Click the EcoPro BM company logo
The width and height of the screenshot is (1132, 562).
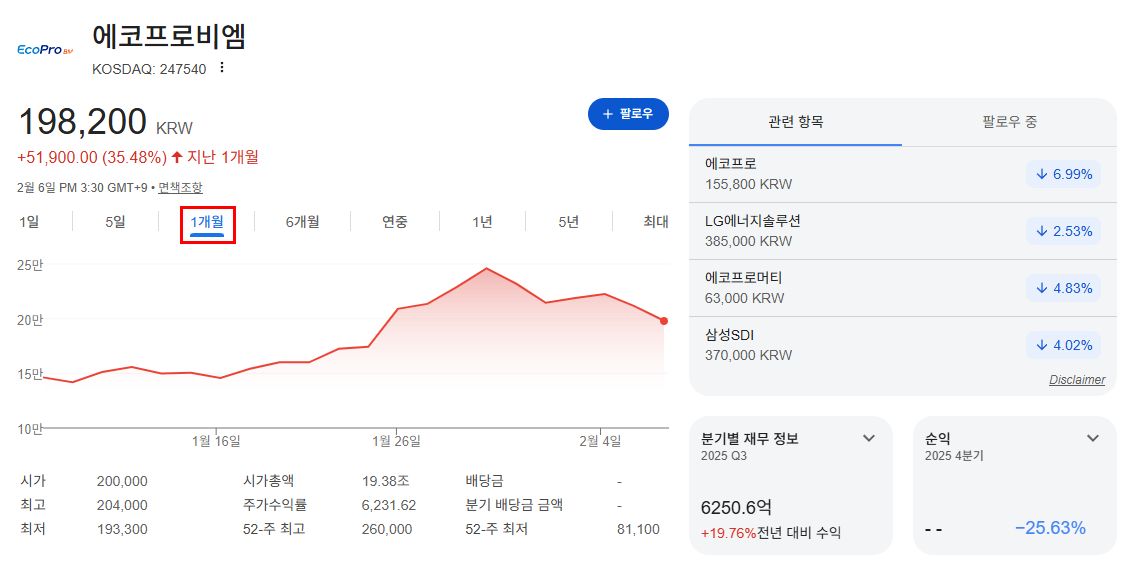tap(45, 51)
